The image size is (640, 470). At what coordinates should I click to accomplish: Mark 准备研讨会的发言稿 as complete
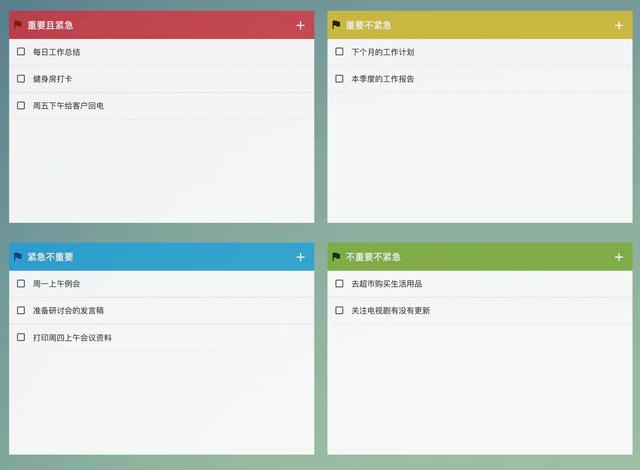coord(21,310)
